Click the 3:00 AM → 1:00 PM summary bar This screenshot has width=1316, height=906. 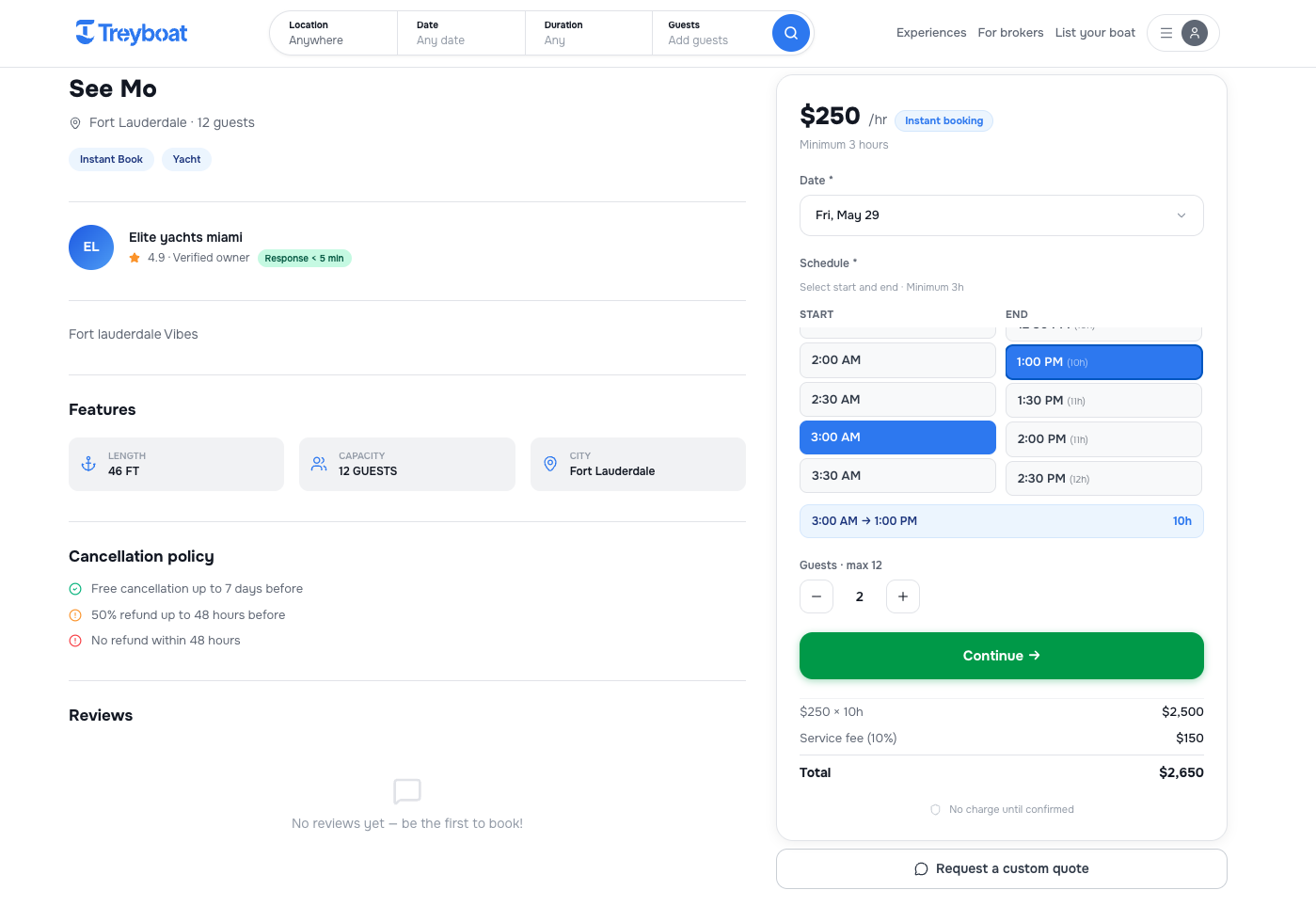[1002, 521]
